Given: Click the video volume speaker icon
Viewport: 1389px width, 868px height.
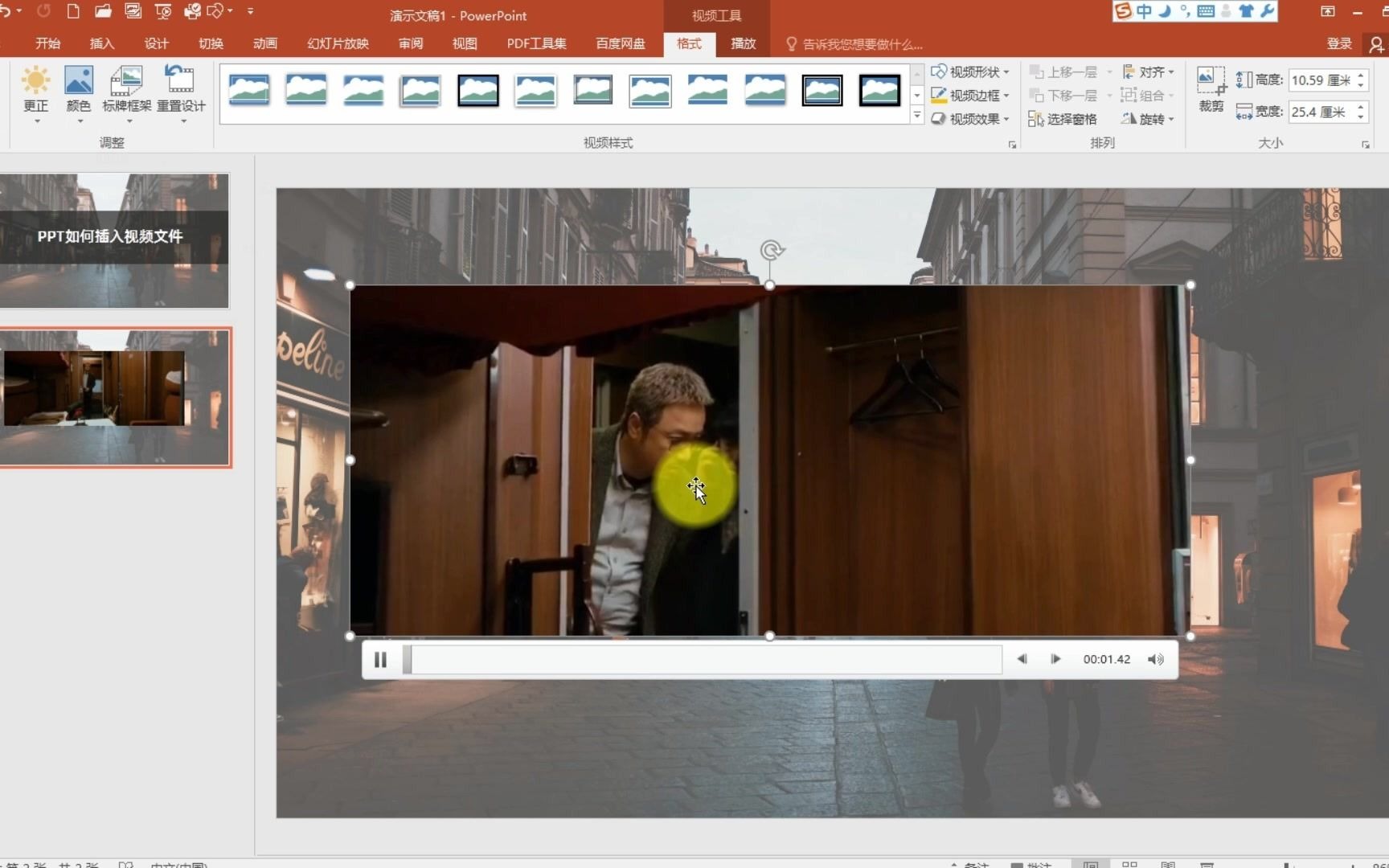Looking at the screenshot, I should pos(1156,659).
